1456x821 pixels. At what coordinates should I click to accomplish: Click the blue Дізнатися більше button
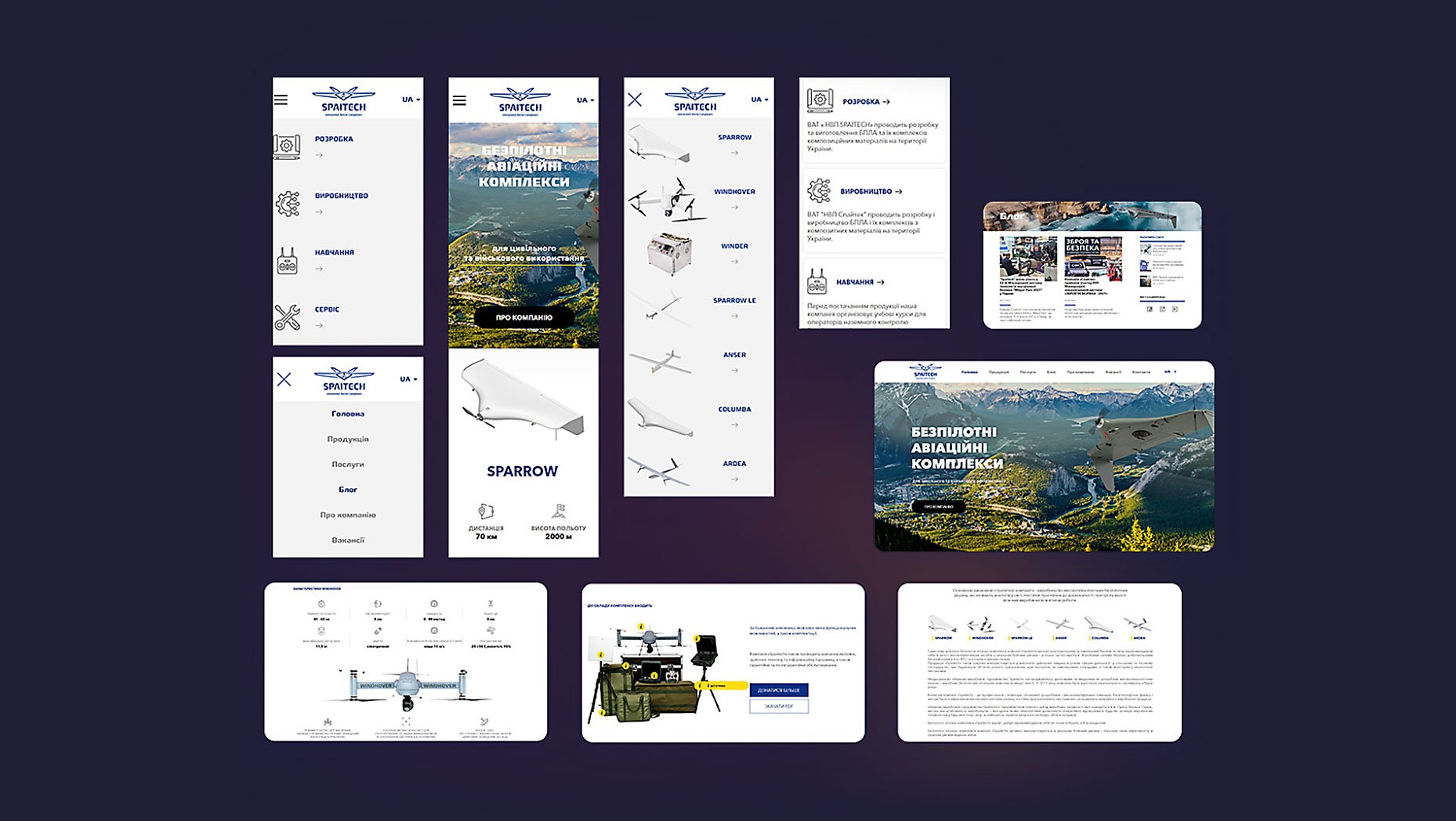pyautogui.click(x=778, y=690)
